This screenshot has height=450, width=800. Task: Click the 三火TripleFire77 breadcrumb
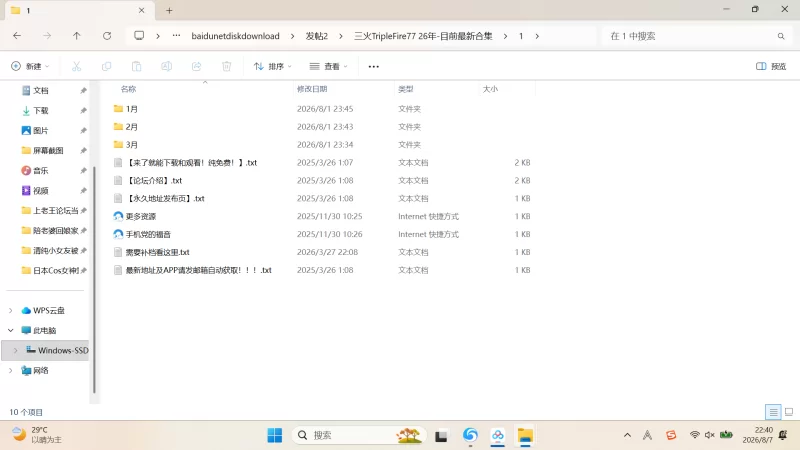pyautogui.click(x=423, y=36)
